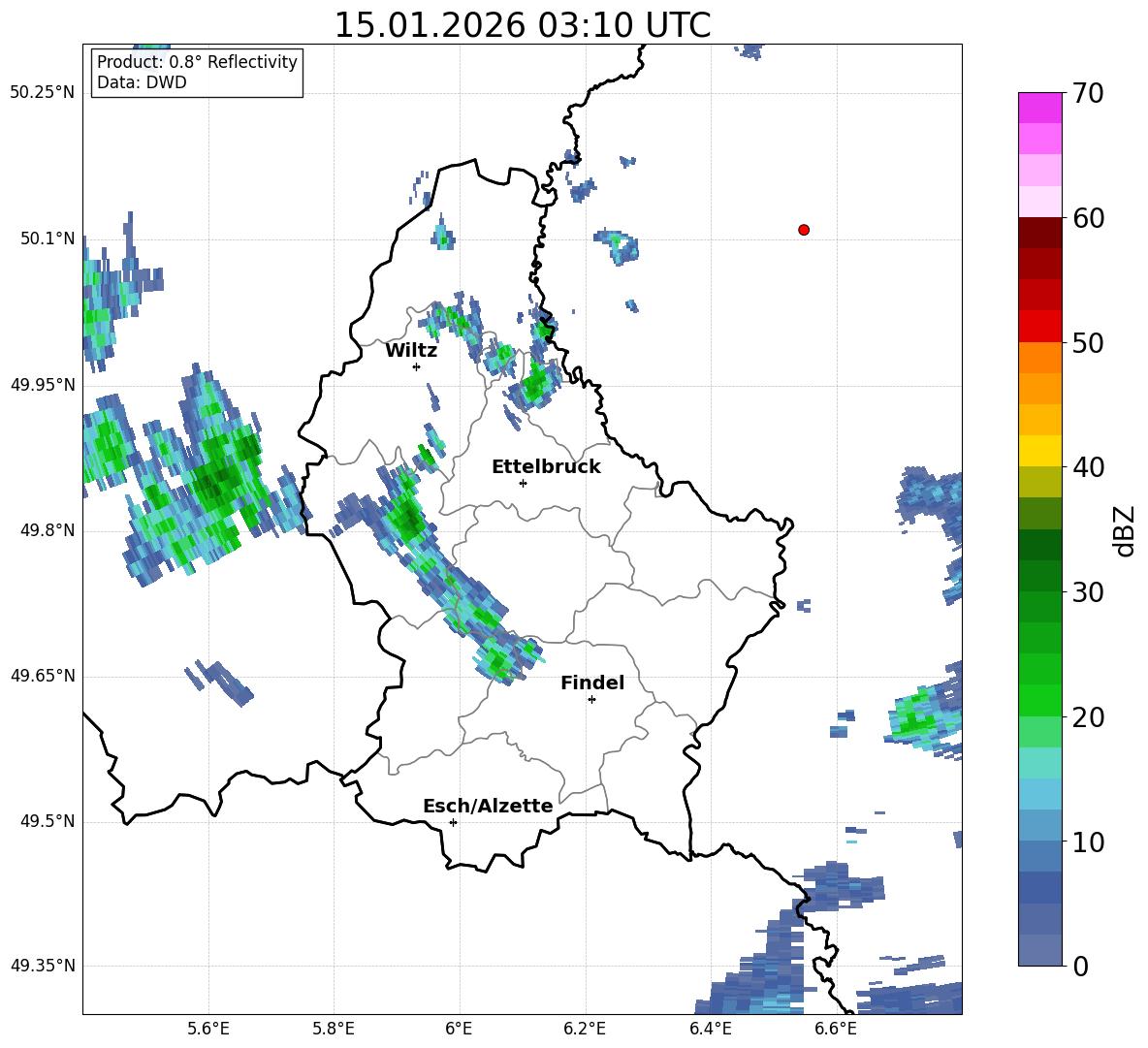Click the 10 tick label on colorbar
The width and height of the screenshot is (1148, 1048).
(x=1087, y=842)
